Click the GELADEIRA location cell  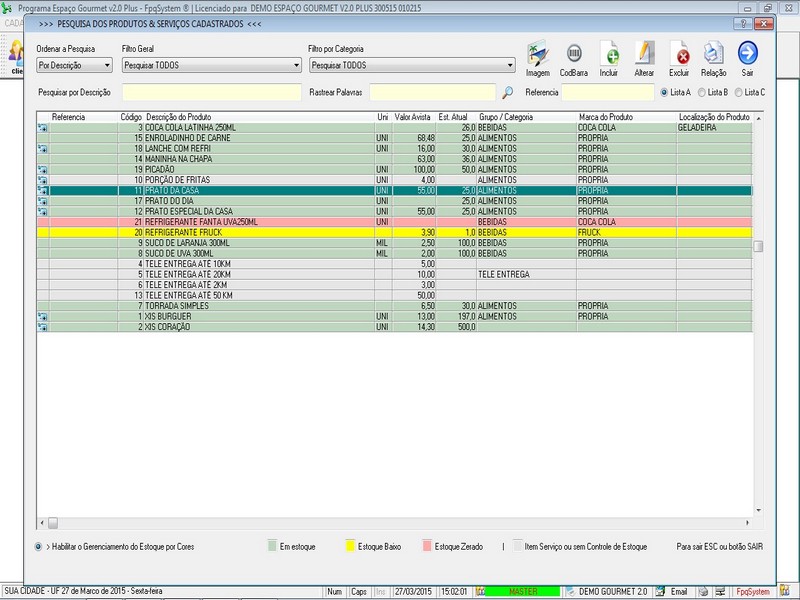click(714, 128)
